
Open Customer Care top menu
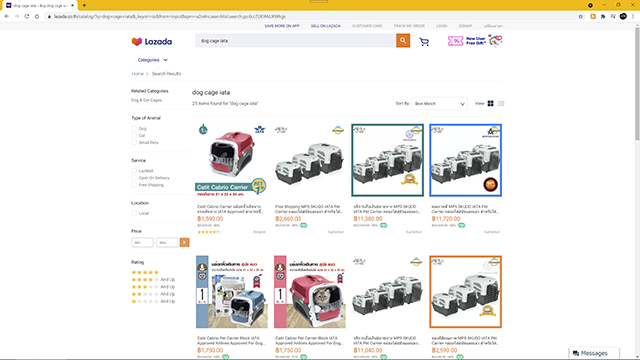[x=367, y=26]
